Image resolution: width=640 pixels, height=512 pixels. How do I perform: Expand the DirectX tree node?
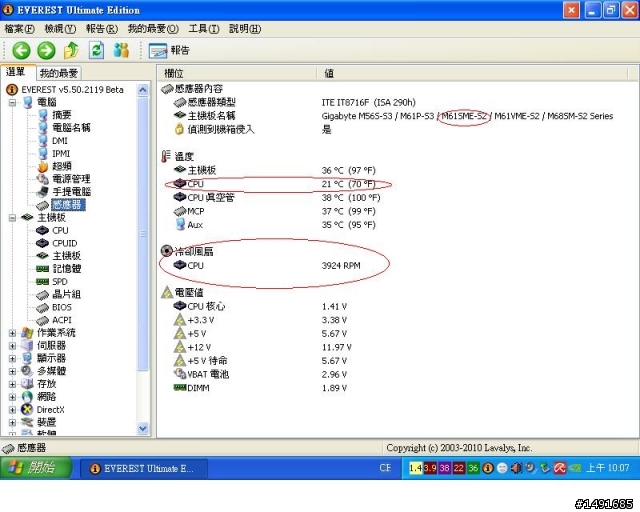[12, 410]
